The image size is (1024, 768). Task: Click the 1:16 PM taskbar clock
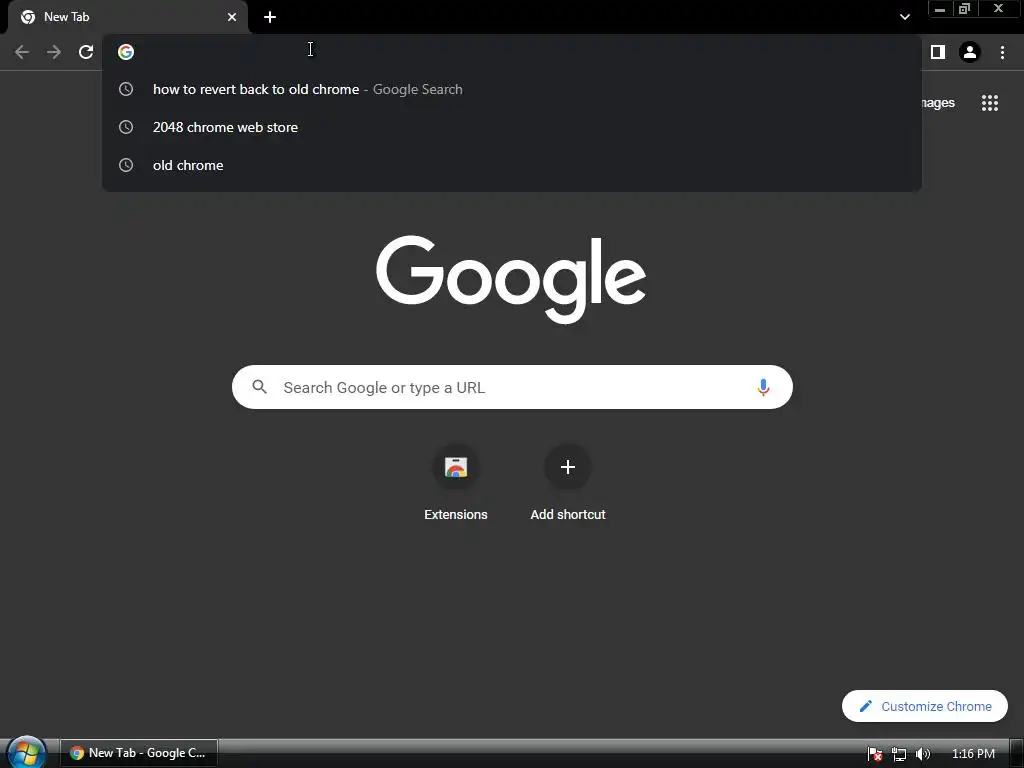[973, 754]
